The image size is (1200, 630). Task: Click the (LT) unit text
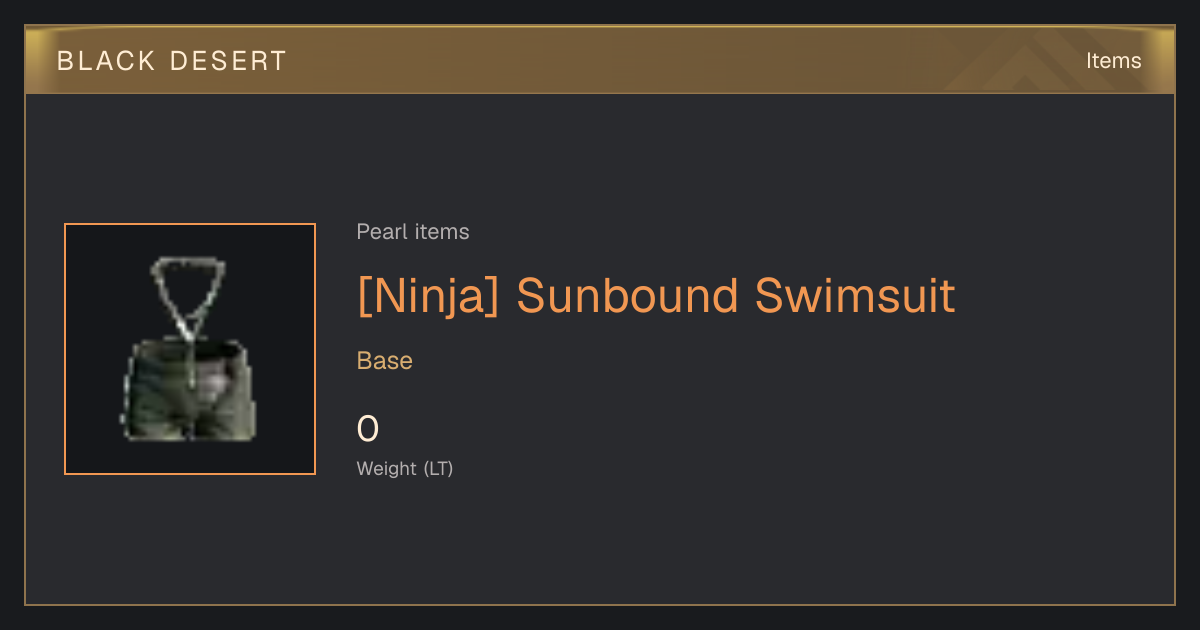[438, 468]
